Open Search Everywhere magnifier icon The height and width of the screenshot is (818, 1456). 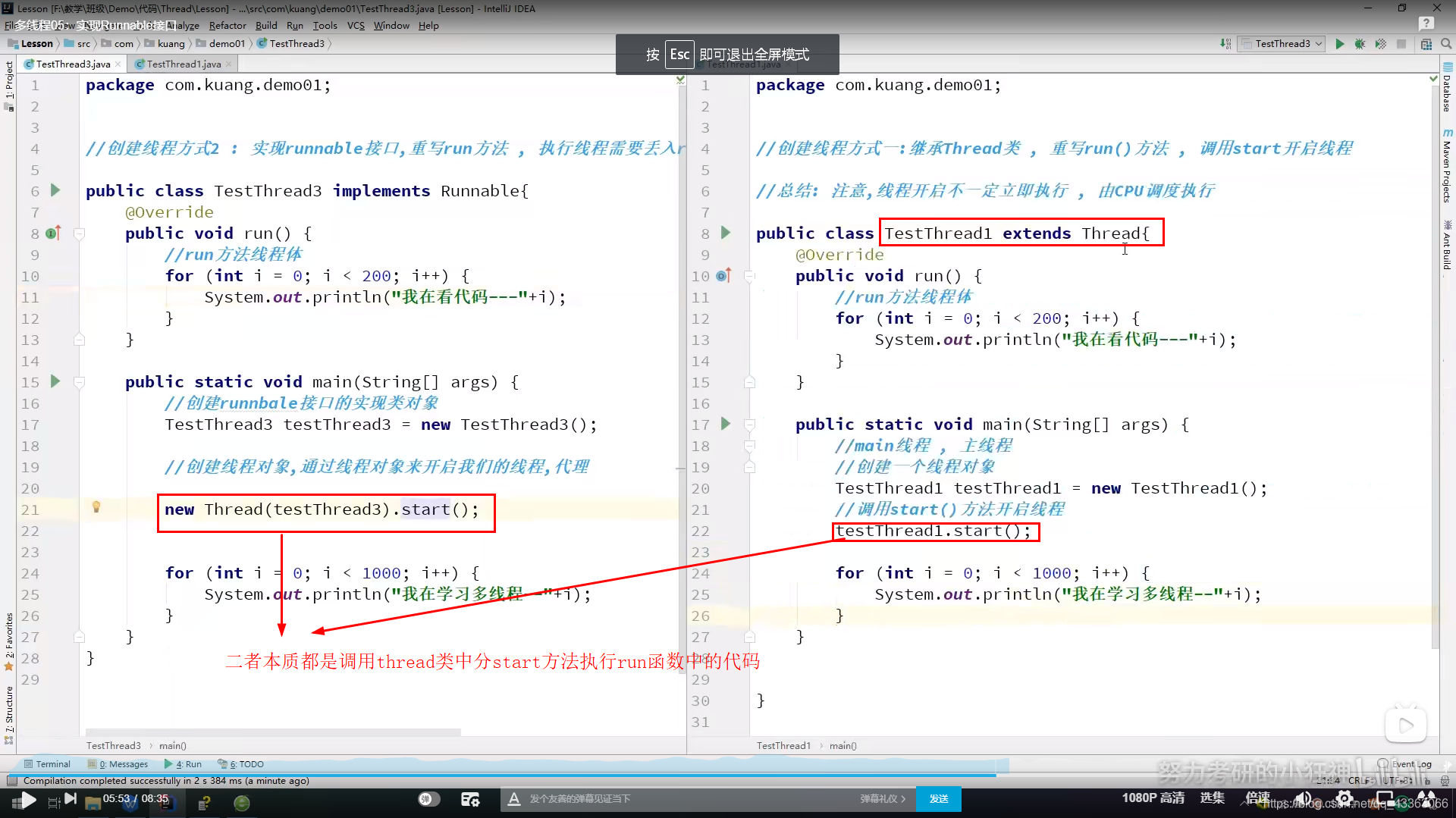tap(1446, 44)
